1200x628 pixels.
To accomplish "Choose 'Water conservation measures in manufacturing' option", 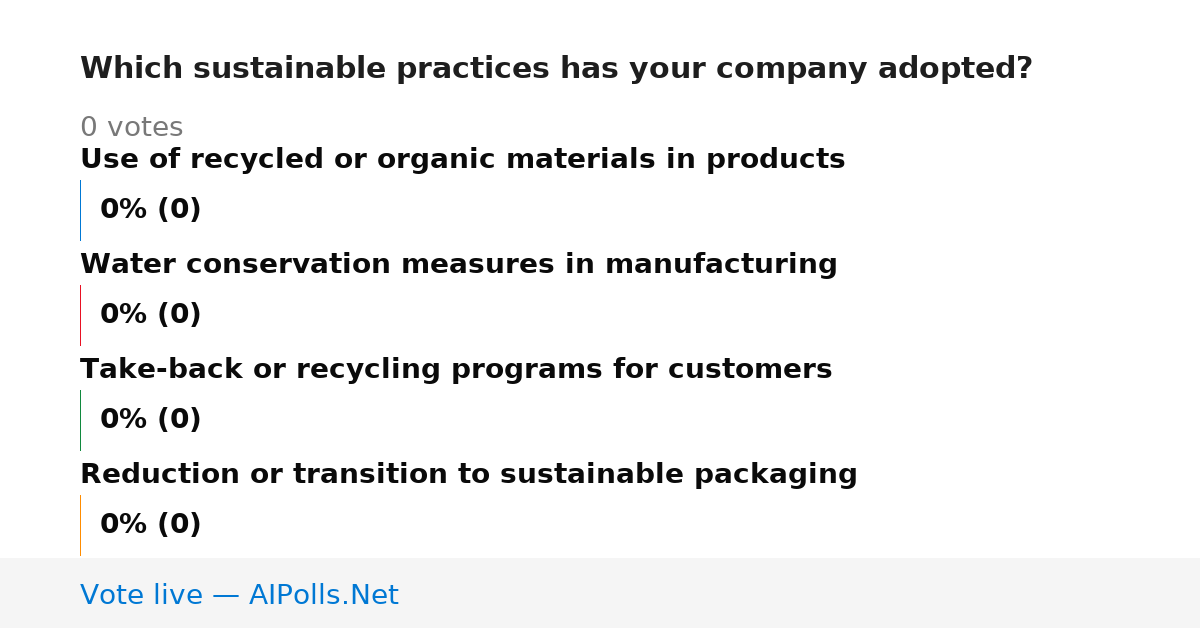I will point(458,265).
